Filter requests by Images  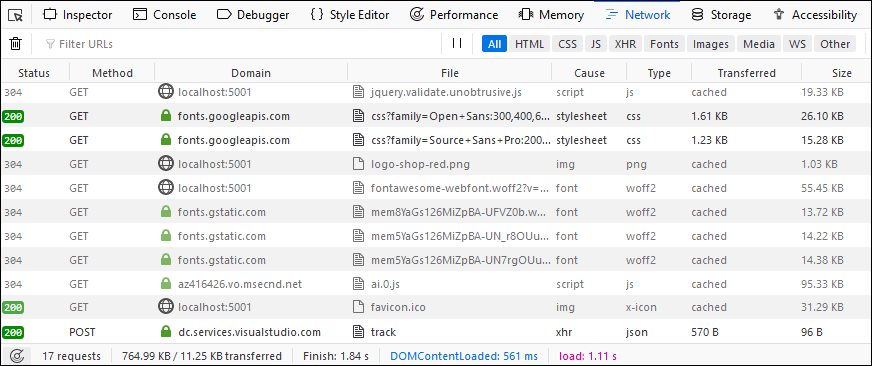[711, 44]
